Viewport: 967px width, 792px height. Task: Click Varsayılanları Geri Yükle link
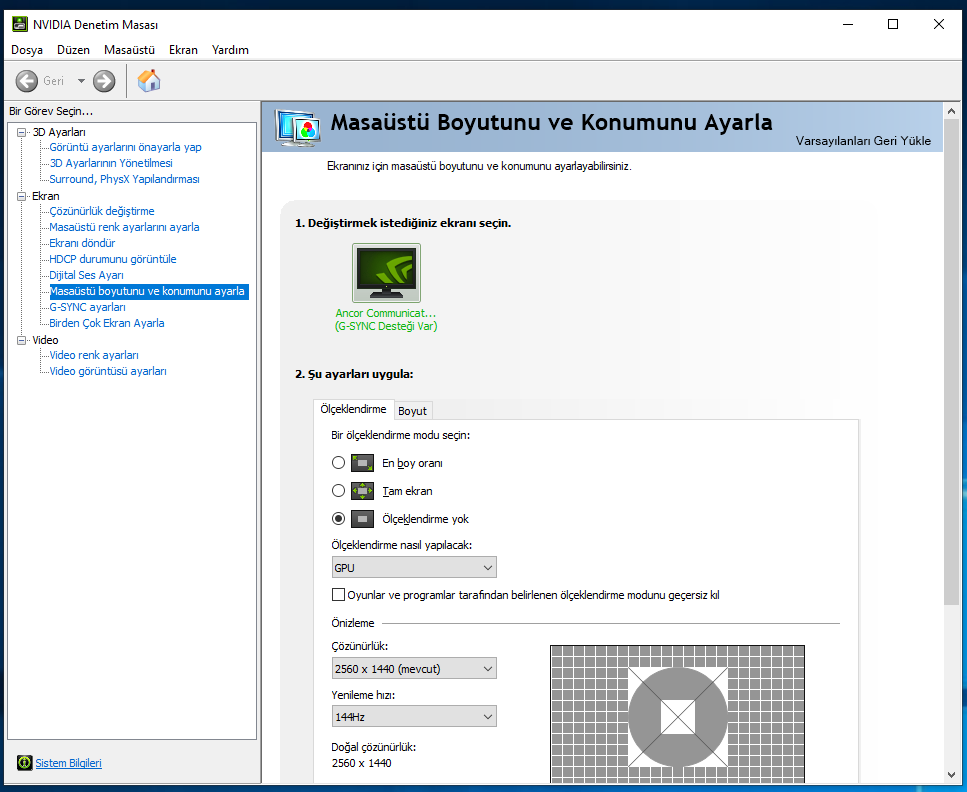click(863, 141)
